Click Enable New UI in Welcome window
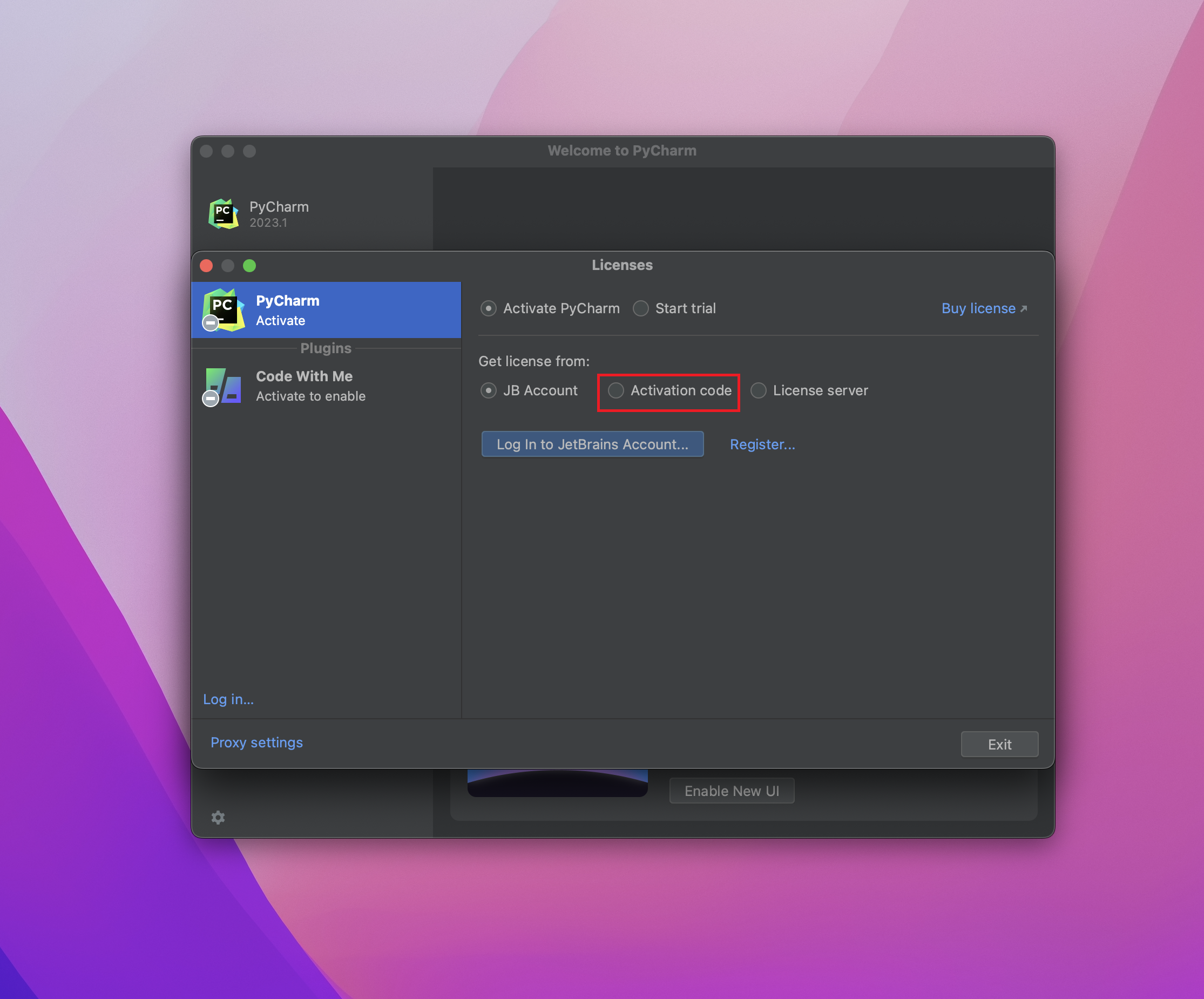The width and height of the screenshot is (1204, 999). click(x=732, y=791)
